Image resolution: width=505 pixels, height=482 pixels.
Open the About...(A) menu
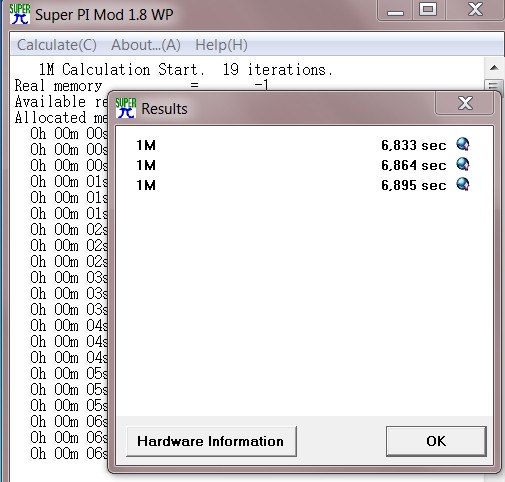[x=146, y=45]
